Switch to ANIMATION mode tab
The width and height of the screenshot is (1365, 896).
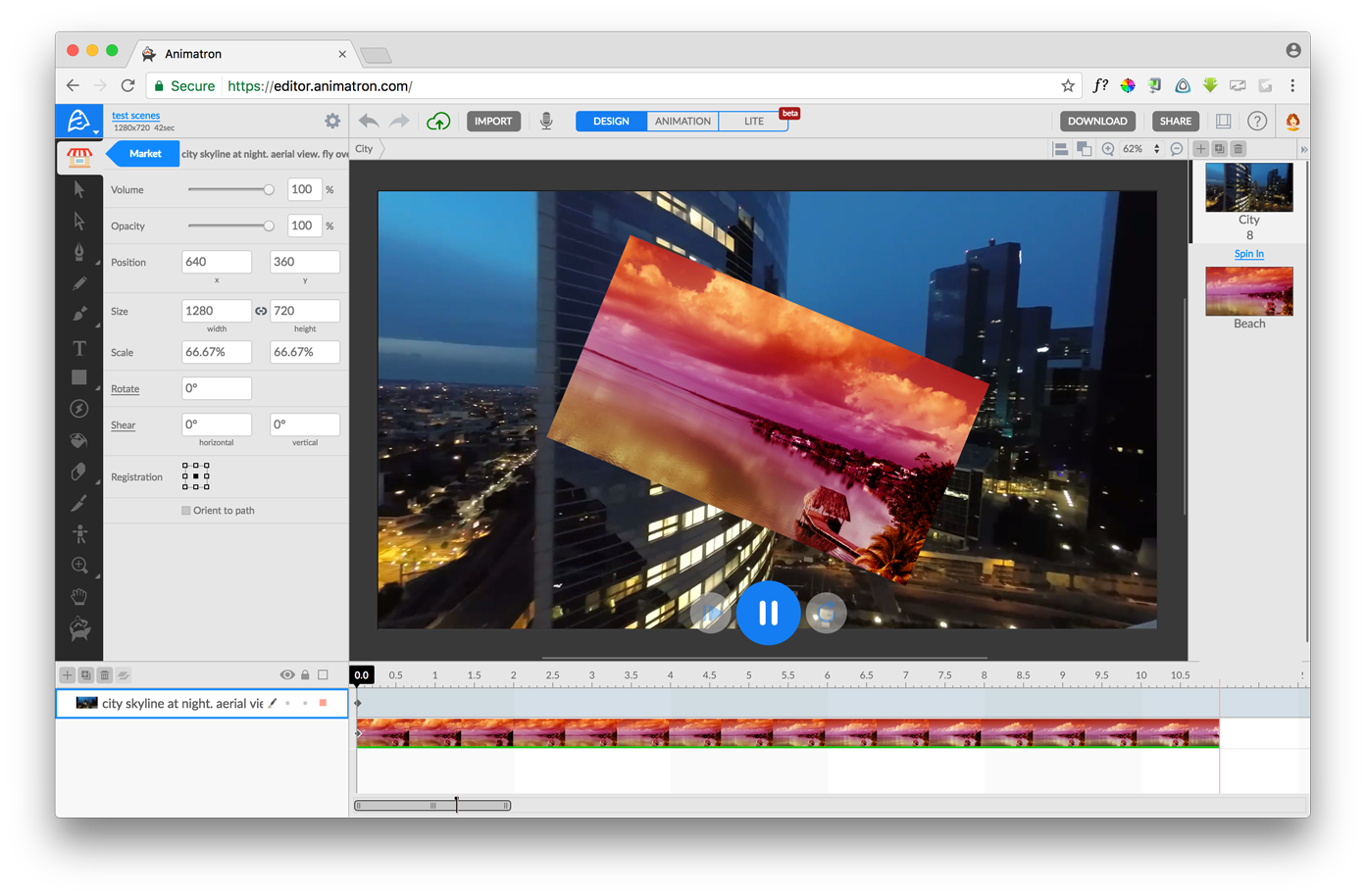point(682,122)
